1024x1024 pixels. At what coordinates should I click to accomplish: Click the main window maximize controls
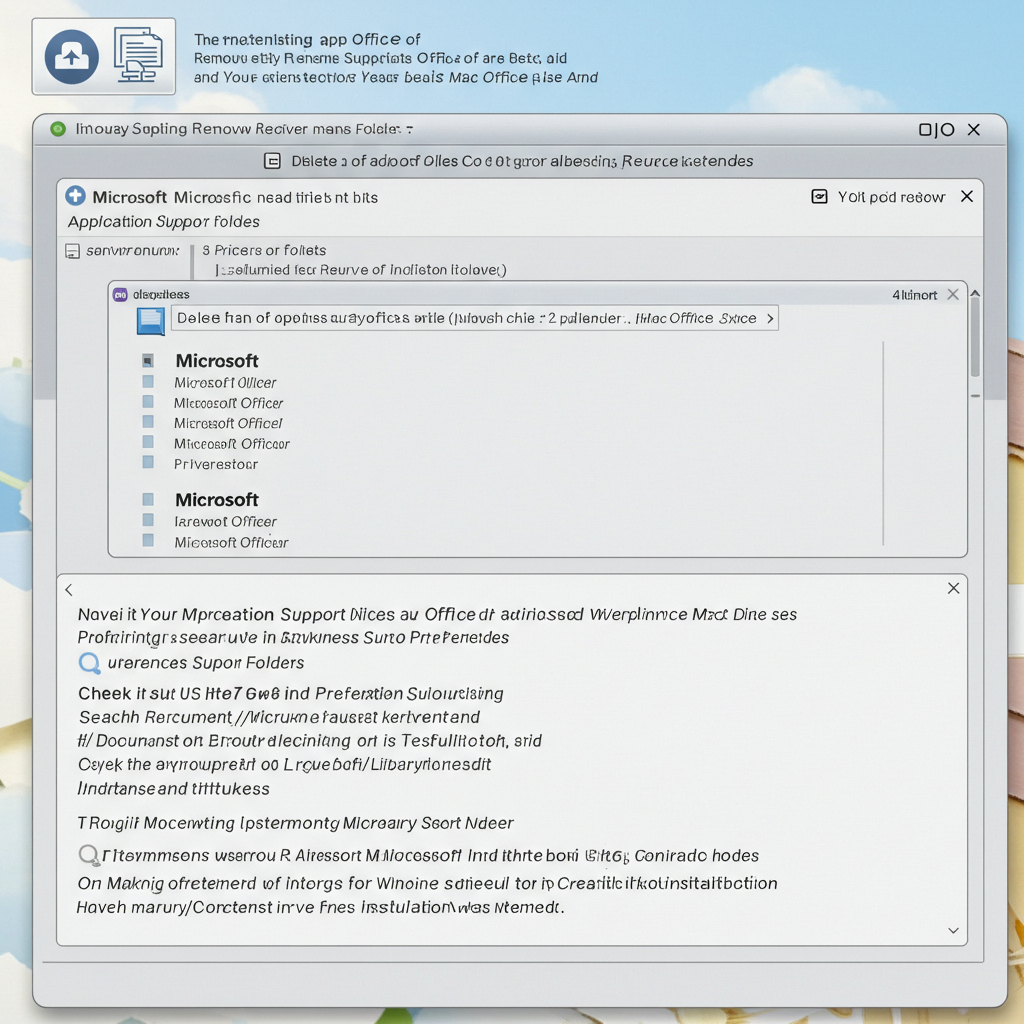(x=936, y=130)
